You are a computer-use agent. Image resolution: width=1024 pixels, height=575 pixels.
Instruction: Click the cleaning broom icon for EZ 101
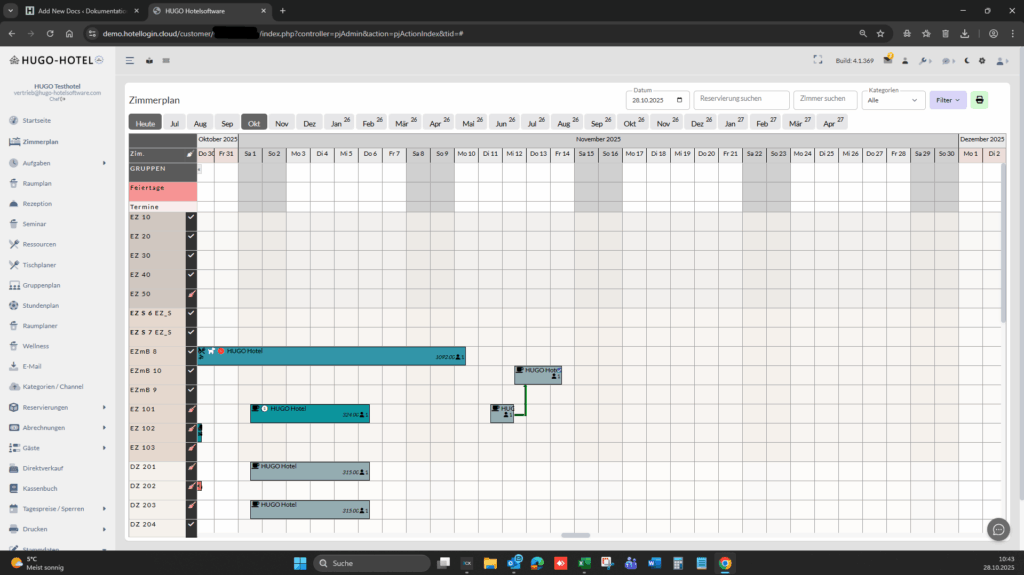191,408
